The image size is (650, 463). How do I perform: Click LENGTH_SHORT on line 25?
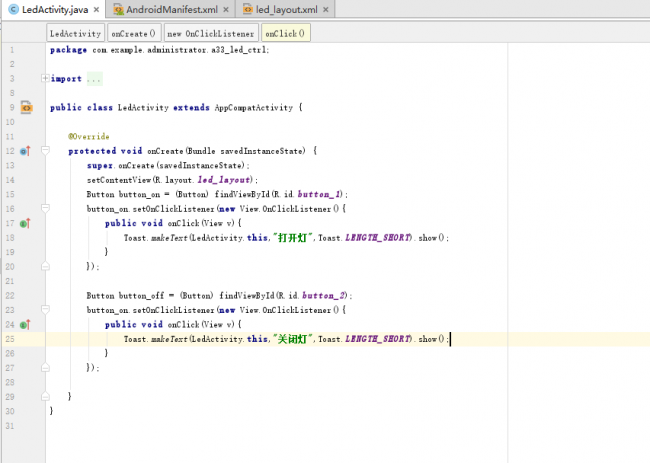click(x=378, y=339)
